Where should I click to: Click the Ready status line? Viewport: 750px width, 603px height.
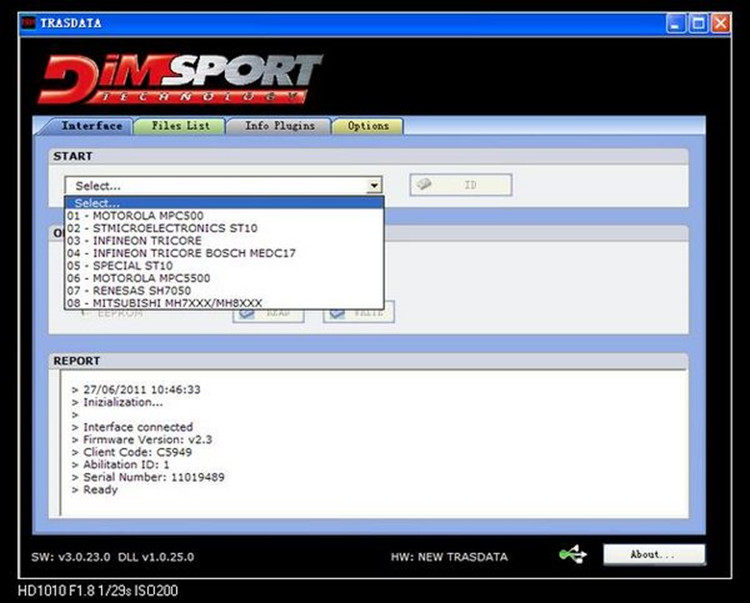tap(100, 490)
